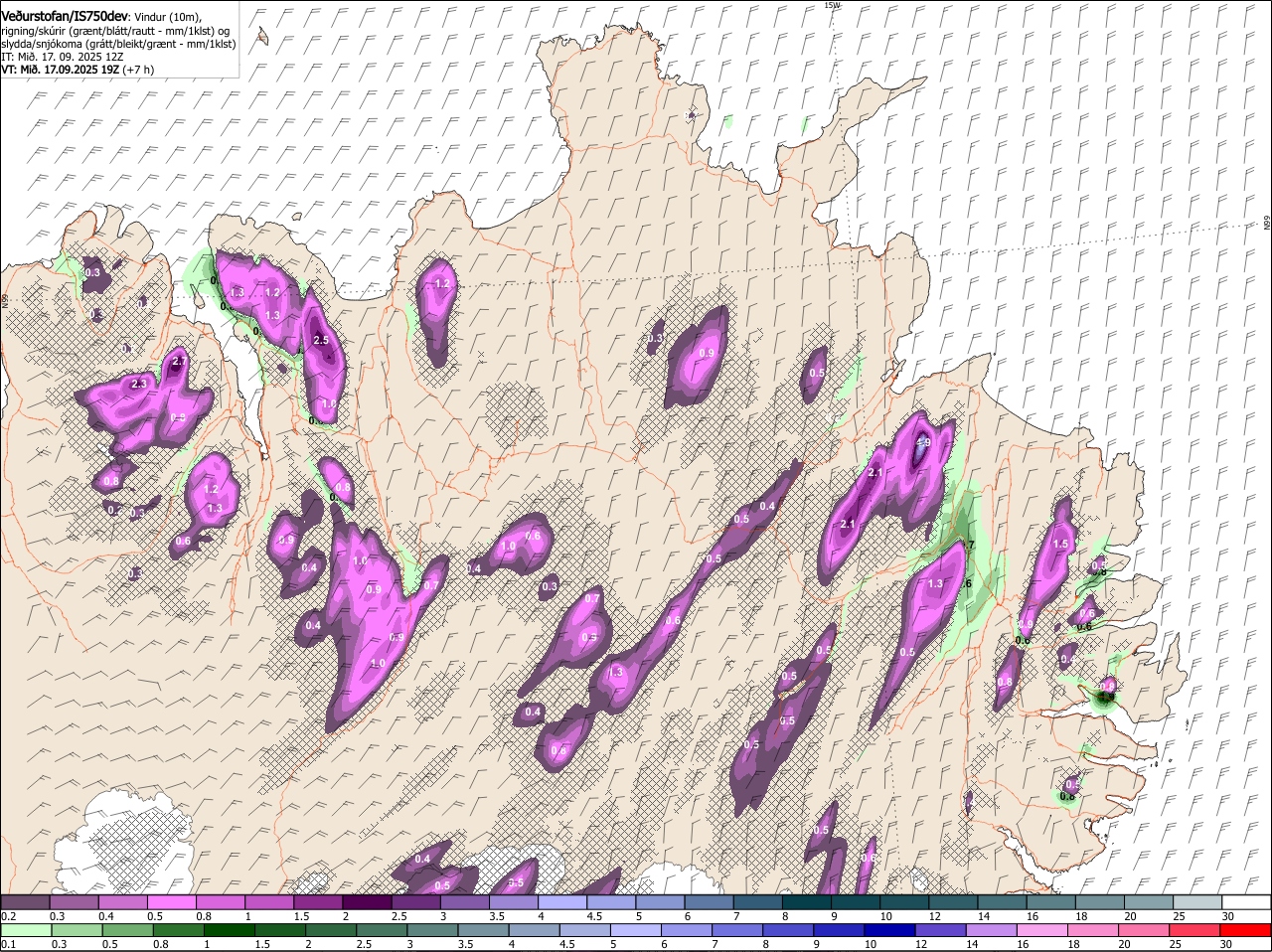Click the IT: Mið. 17. 09. 2025 12Z line
This screenshot has width=1272, height=952.
62,57
